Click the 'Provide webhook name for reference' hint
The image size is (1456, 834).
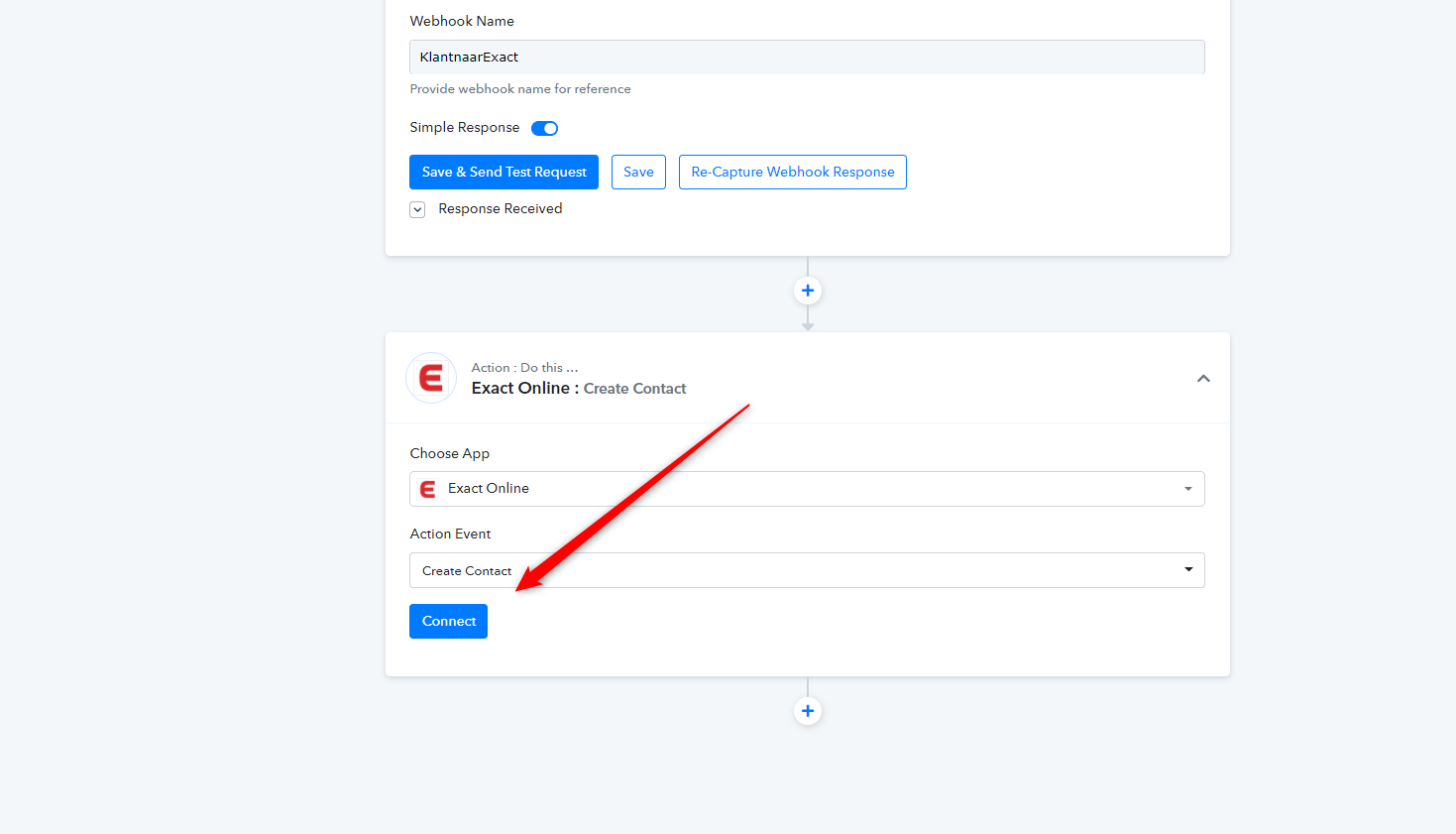[x=520, y=89]
